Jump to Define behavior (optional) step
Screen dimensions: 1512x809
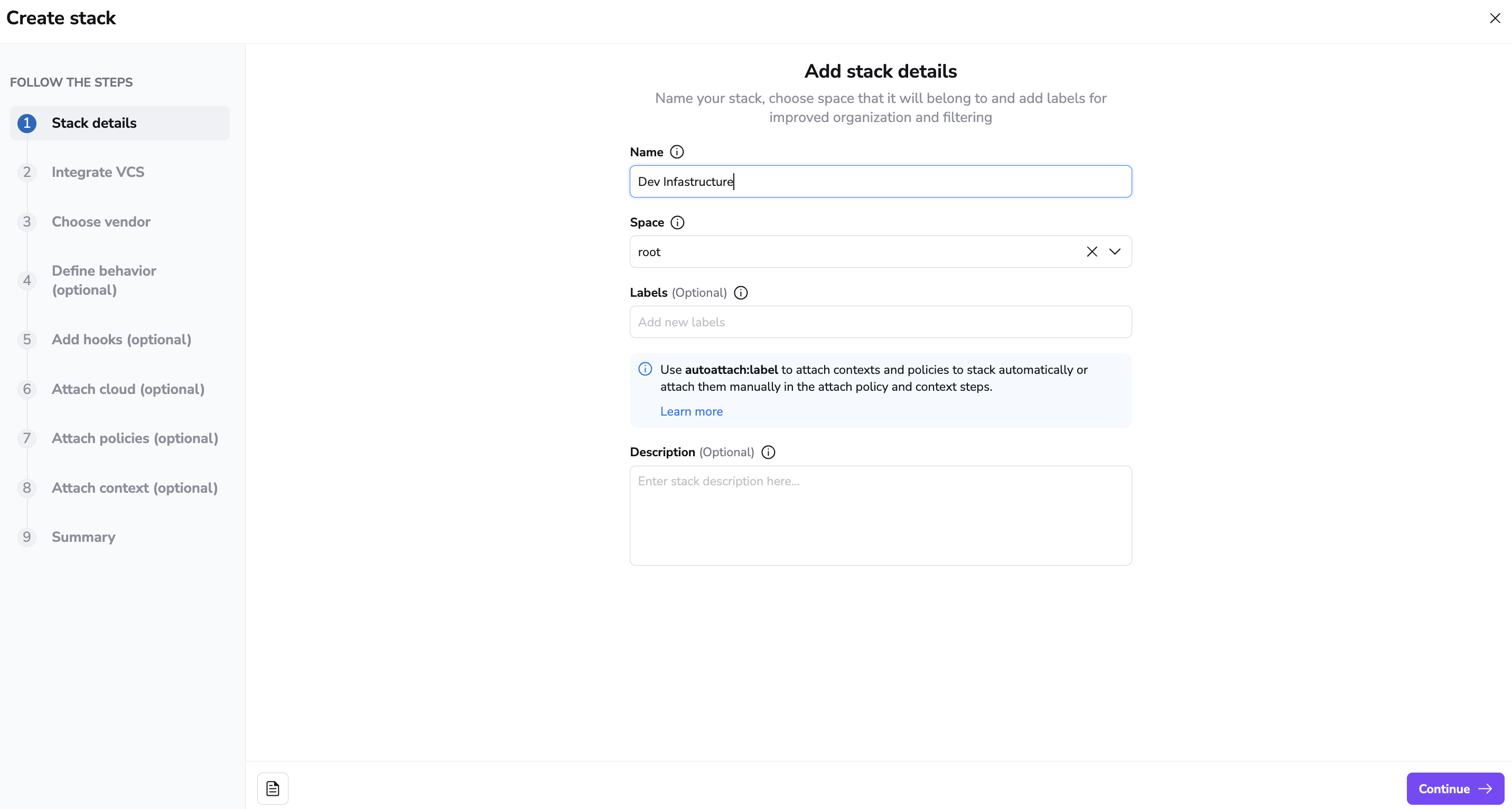[104, 280]
